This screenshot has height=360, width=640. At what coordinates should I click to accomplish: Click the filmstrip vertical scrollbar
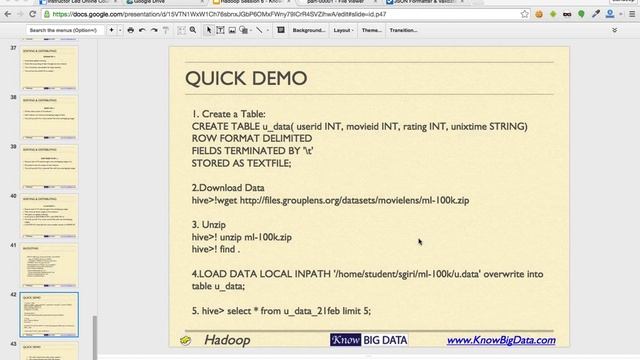click(95, 337)
